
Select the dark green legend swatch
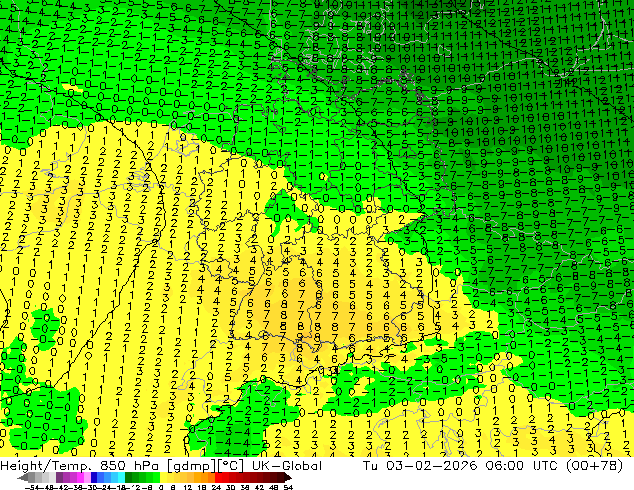click(x=129, y=478)
